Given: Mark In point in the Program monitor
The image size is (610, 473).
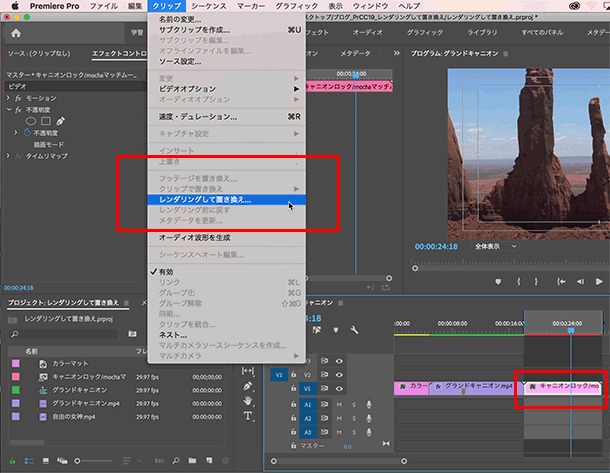Looking at the screenshot, I should coord(519,282).
